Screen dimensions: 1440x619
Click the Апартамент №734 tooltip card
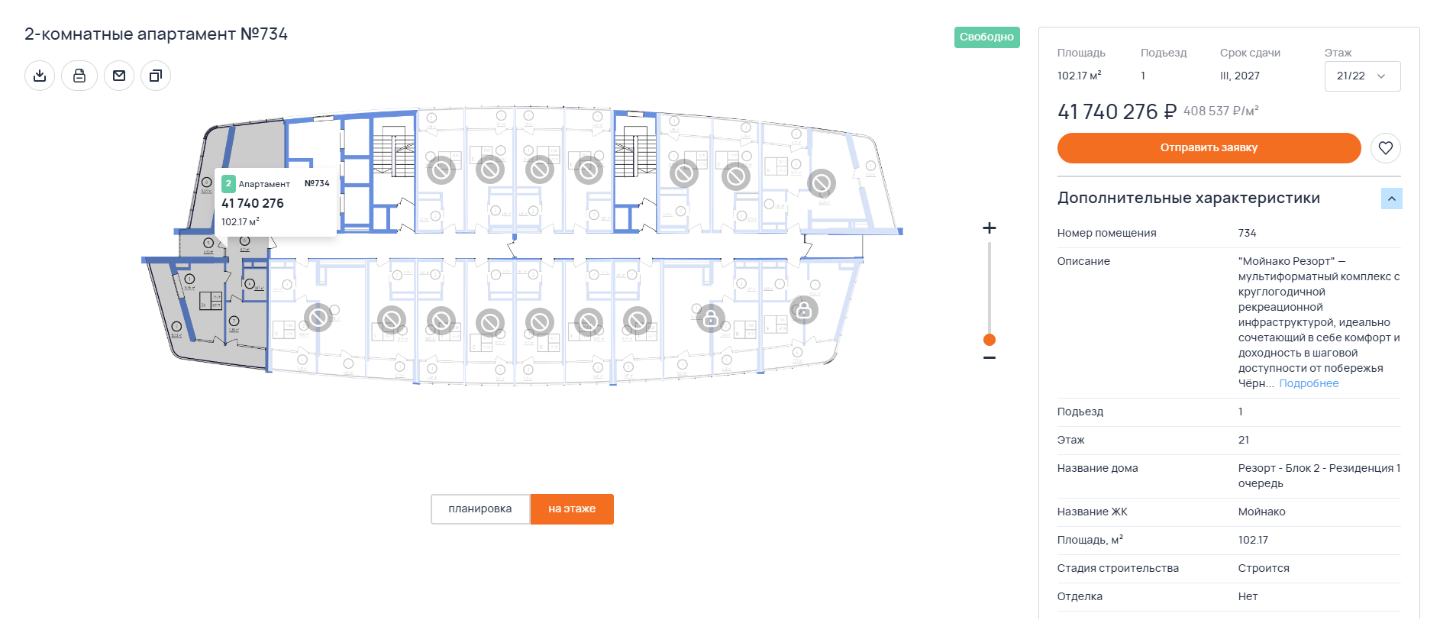[275, 202]
